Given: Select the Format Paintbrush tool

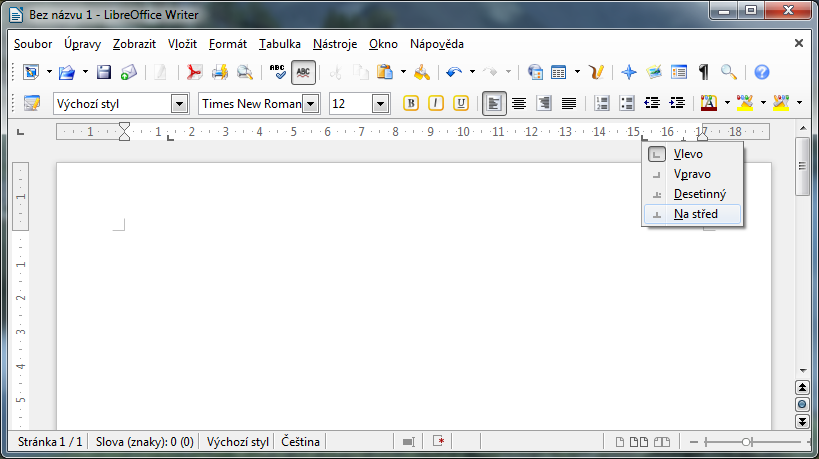Looking at the screenshot, I should pyautogui.click(x=422, y=72).
